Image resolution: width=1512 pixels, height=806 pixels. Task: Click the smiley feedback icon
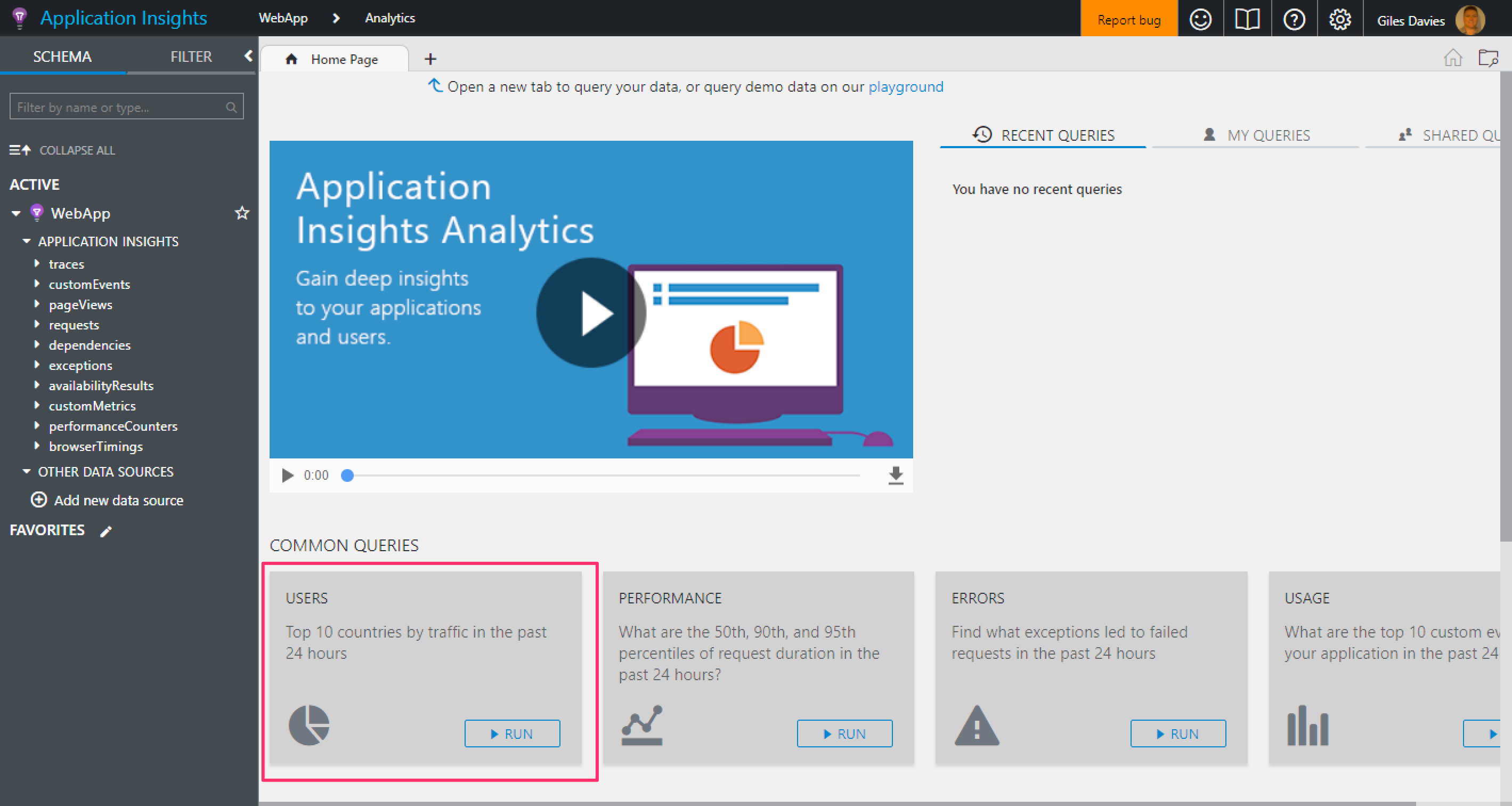(x=1200, y=19)
